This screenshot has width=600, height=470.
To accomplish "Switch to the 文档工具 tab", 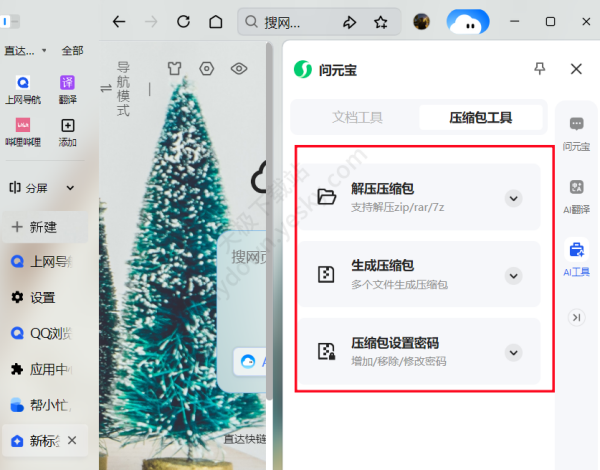I will (357, 117).
